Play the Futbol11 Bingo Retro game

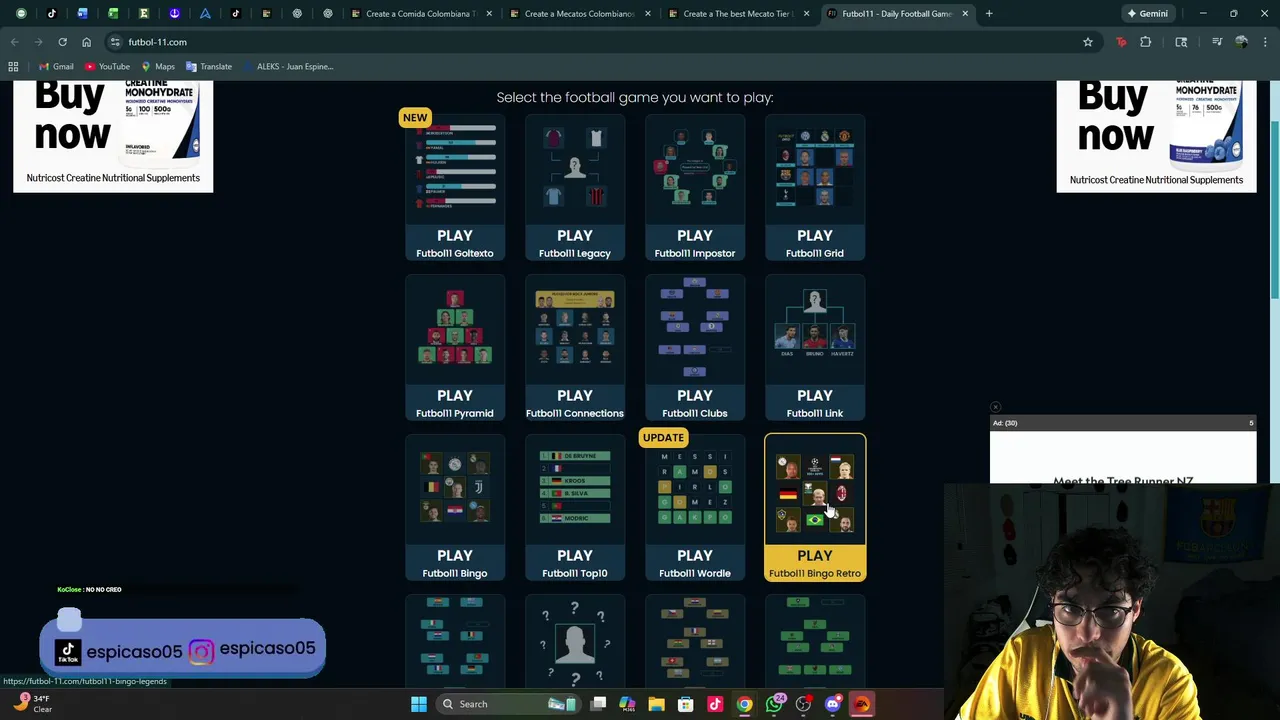815,508
